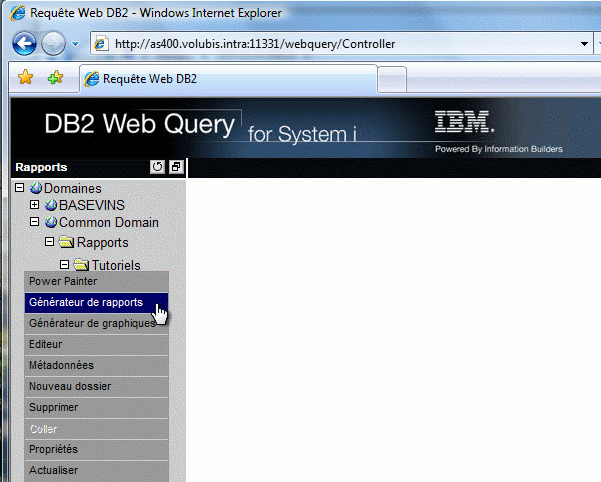The height and width of the screenshot is (482, 601).
Task: Click the page icon in address bar
Action: click(101, 44)
